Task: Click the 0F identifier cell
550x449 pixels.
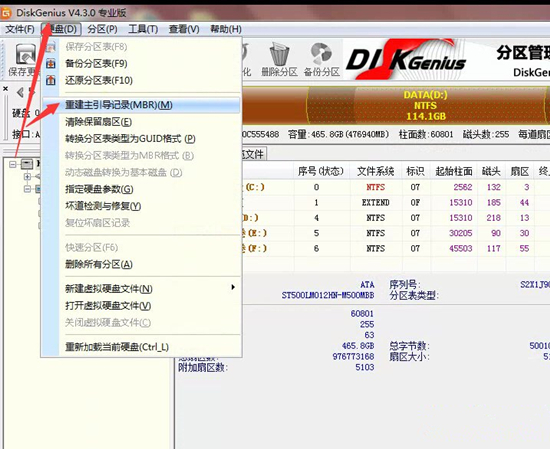Action: pyautogui.click(x=415, y=202)
